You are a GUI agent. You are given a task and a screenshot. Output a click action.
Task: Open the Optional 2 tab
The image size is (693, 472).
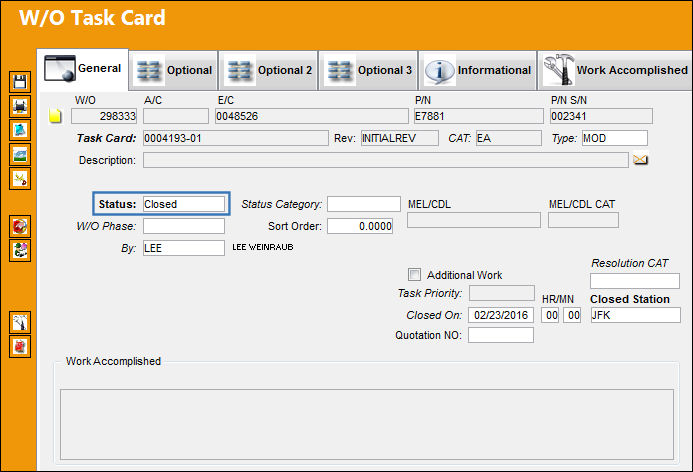pos(269,70)
